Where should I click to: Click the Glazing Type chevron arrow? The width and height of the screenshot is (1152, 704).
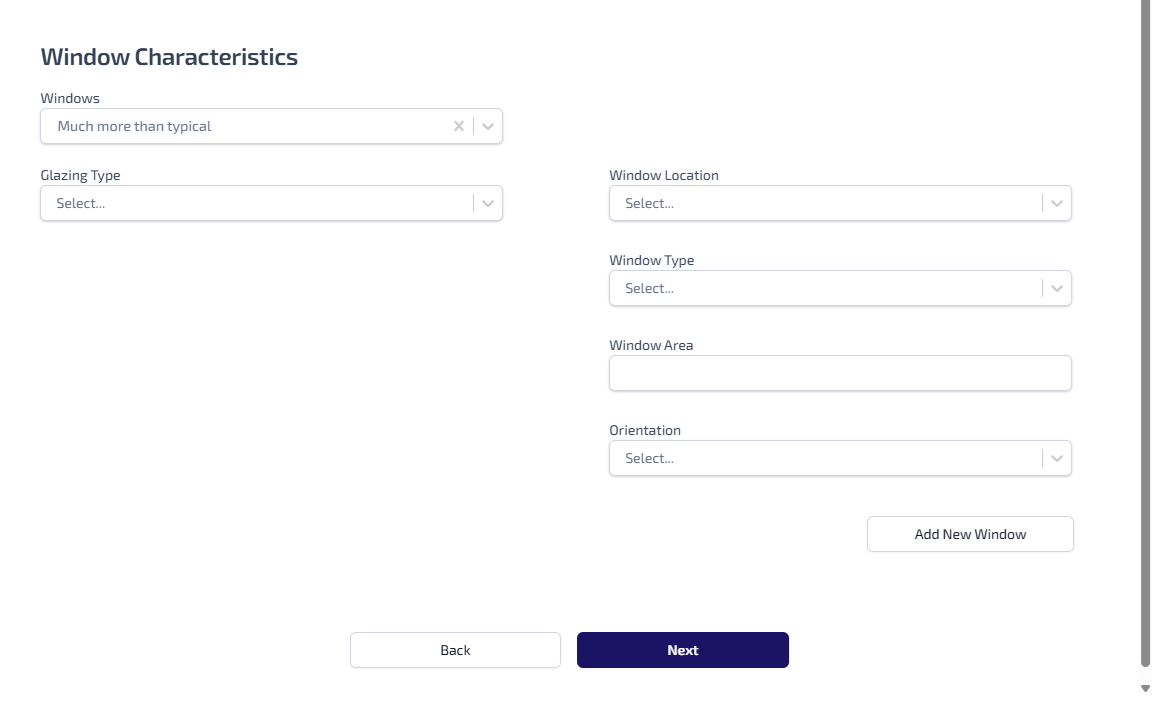click(487, 203)
